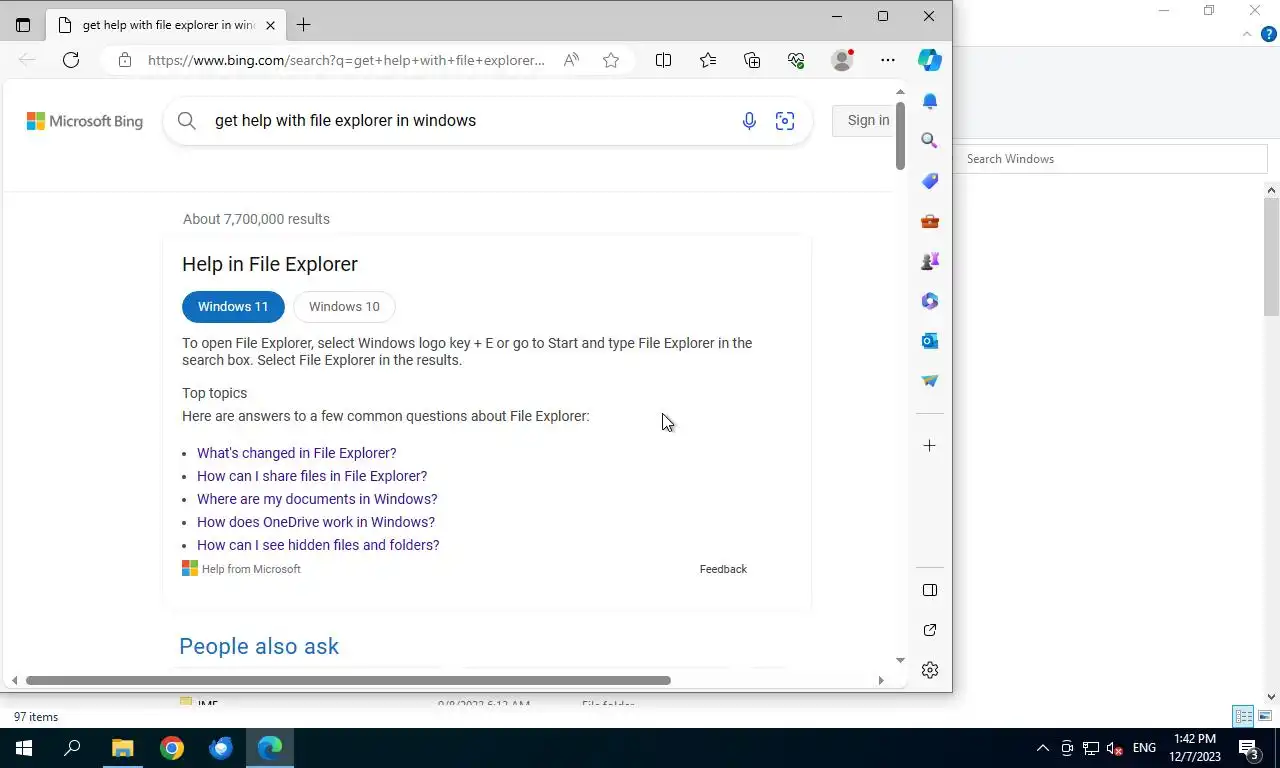This screenshot has height=768, width=1280.
Task: Open Edge Settings and more menu
Action: pos(888,60)
